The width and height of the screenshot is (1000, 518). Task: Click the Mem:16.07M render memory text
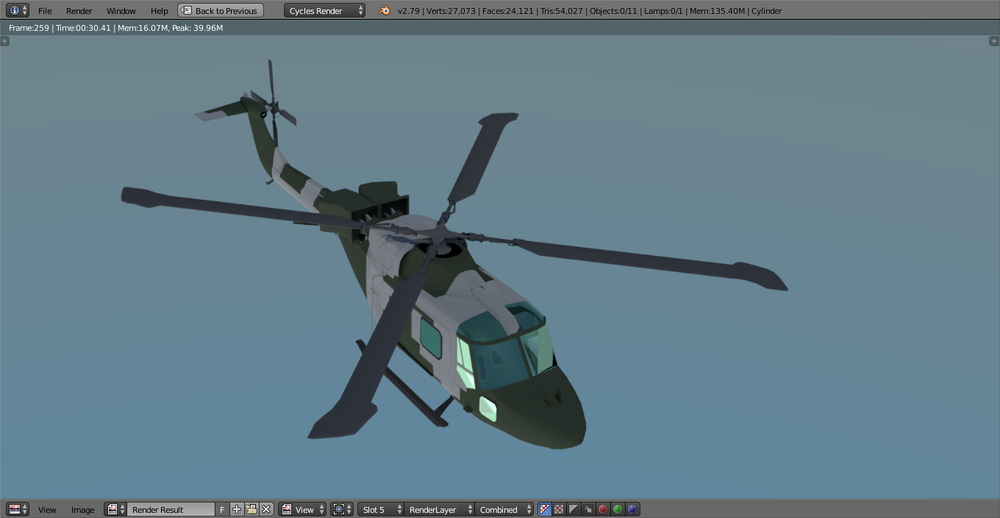tap(142, 28)
